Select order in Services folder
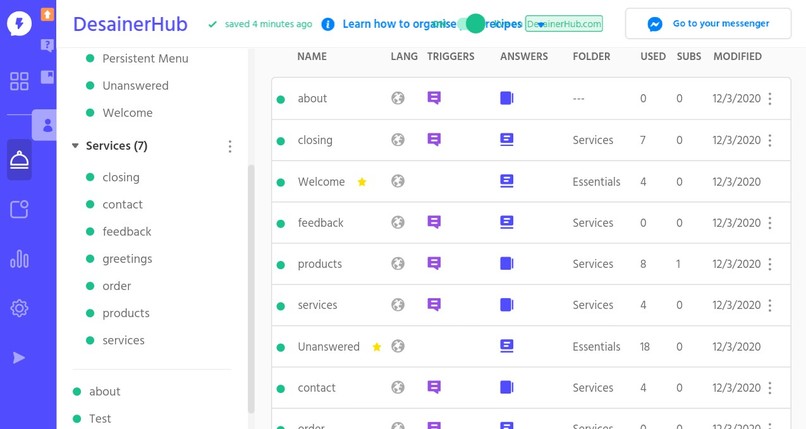806x429 pixels. pyautogui.click(x=117, y=286)
